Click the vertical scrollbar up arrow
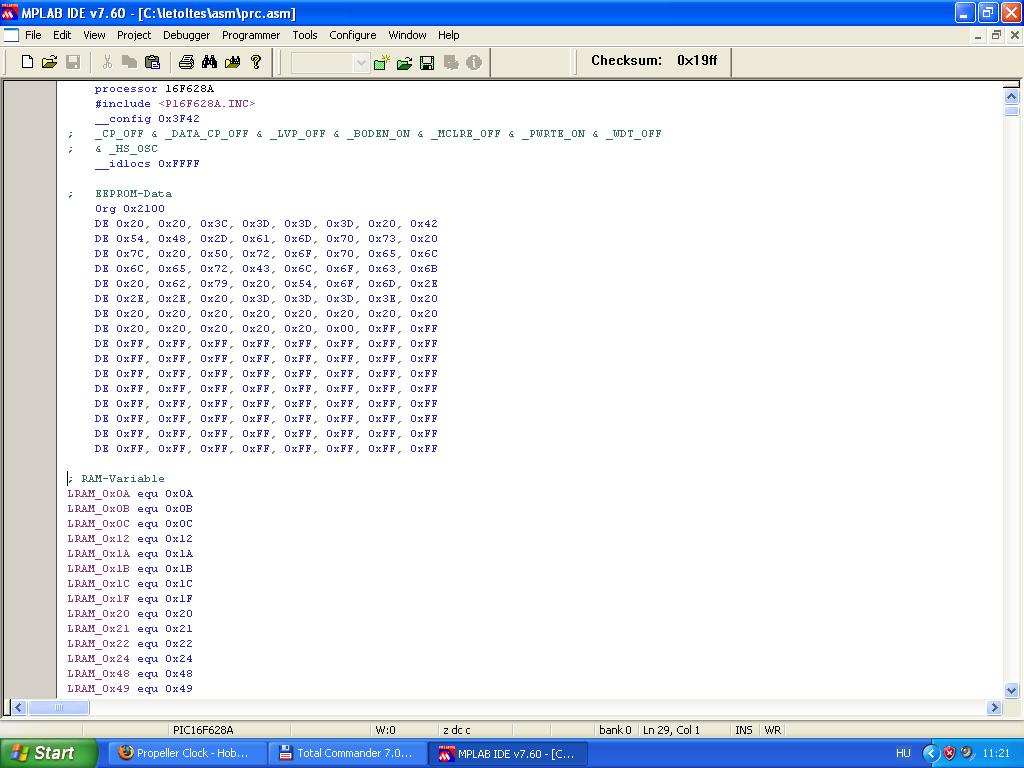Screen dimensions: 1024x768 click(1011, 97)
